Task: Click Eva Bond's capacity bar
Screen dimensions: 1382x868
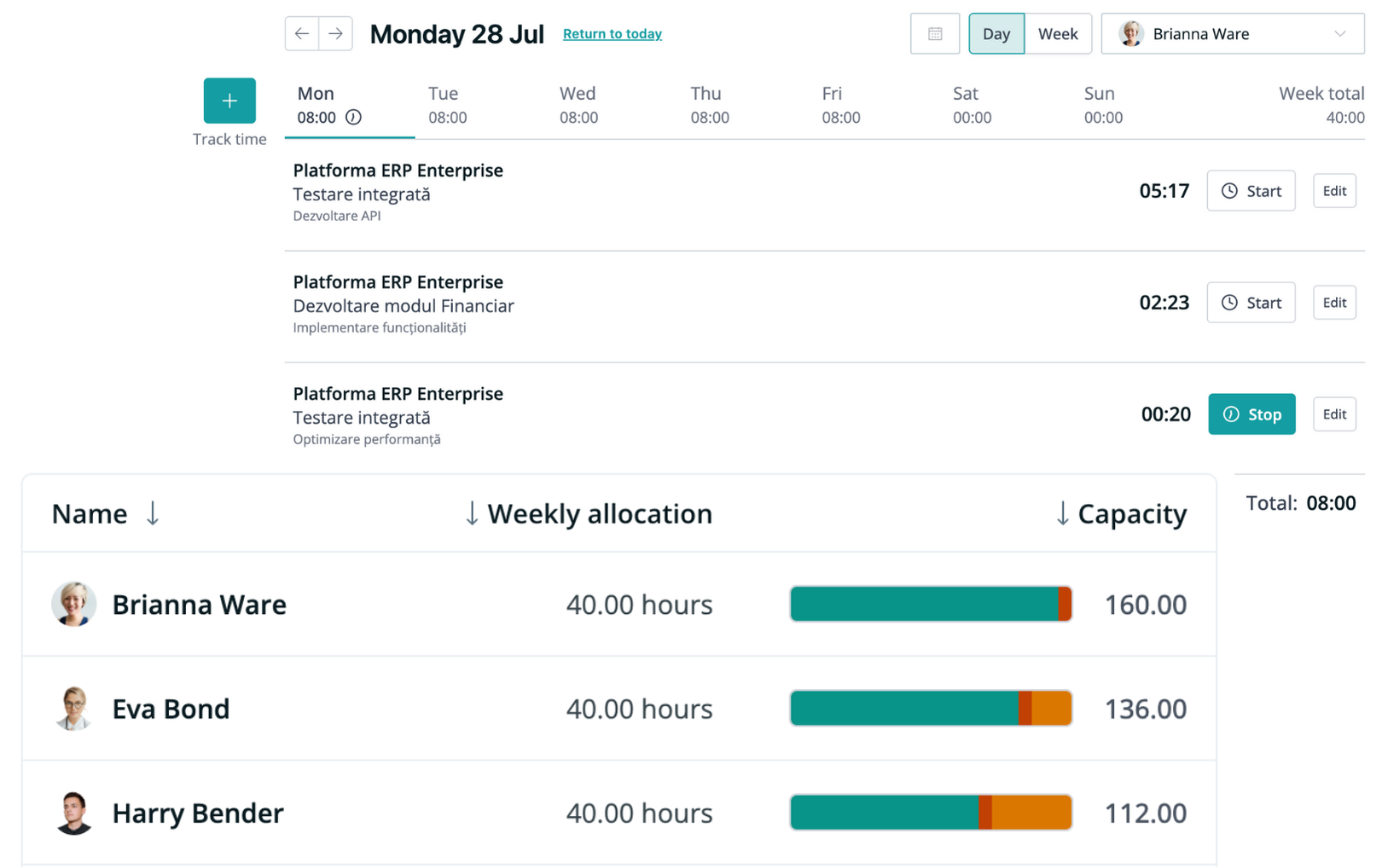Action: point(931,709)
